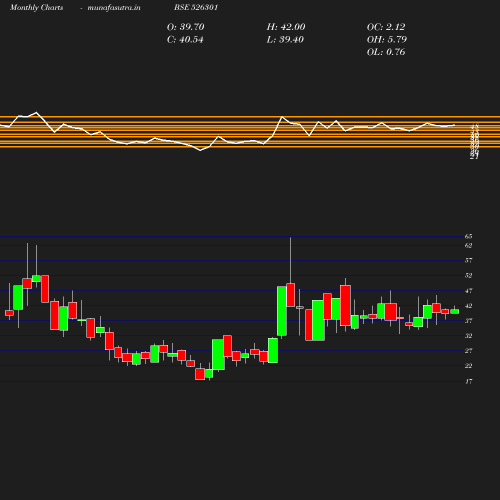Click the 57 price axis label

[468, 260]
